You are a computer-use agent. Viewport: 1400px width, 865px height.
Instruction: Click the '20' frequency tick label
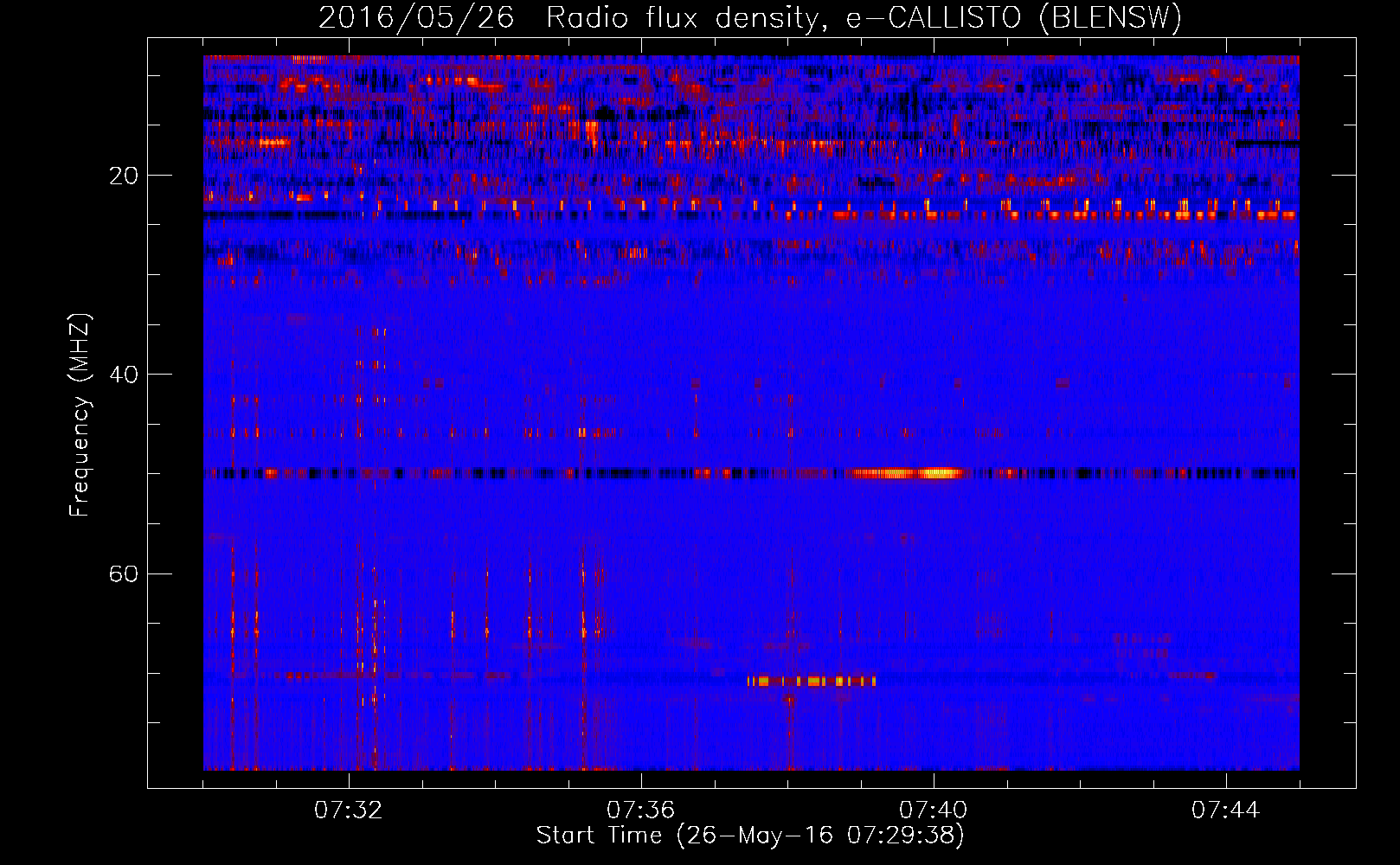click(124, 176)
